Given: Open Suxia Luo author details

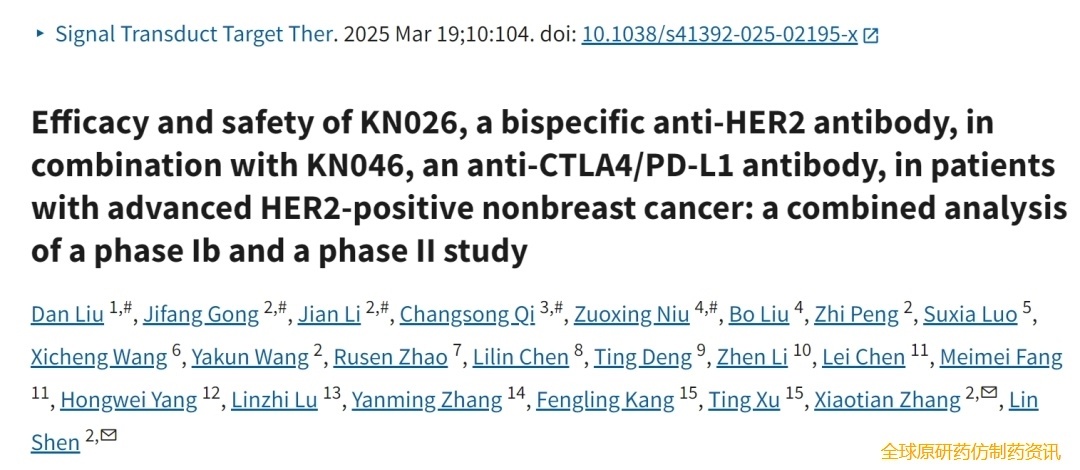Looking at the screenshot, I should [x=970, y=314].
